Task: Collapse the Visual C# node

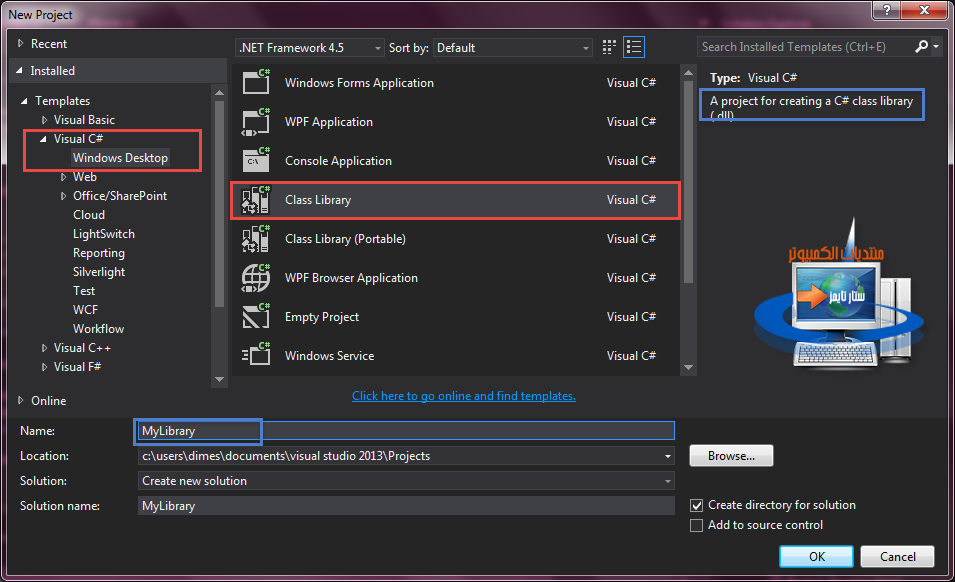Action: (x=43, y=139)
